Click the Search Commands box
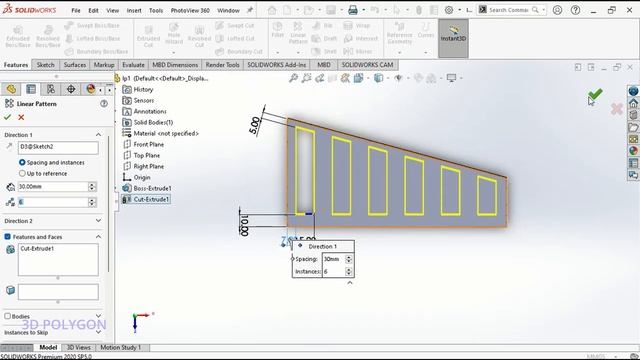This screenshot has width=640, height=360. (508, 10)
